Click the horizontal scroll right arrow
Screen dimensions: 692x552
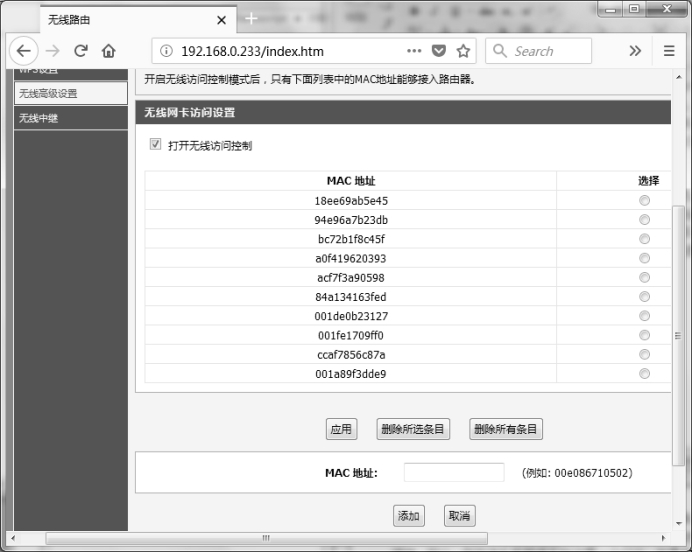(663, 538)
